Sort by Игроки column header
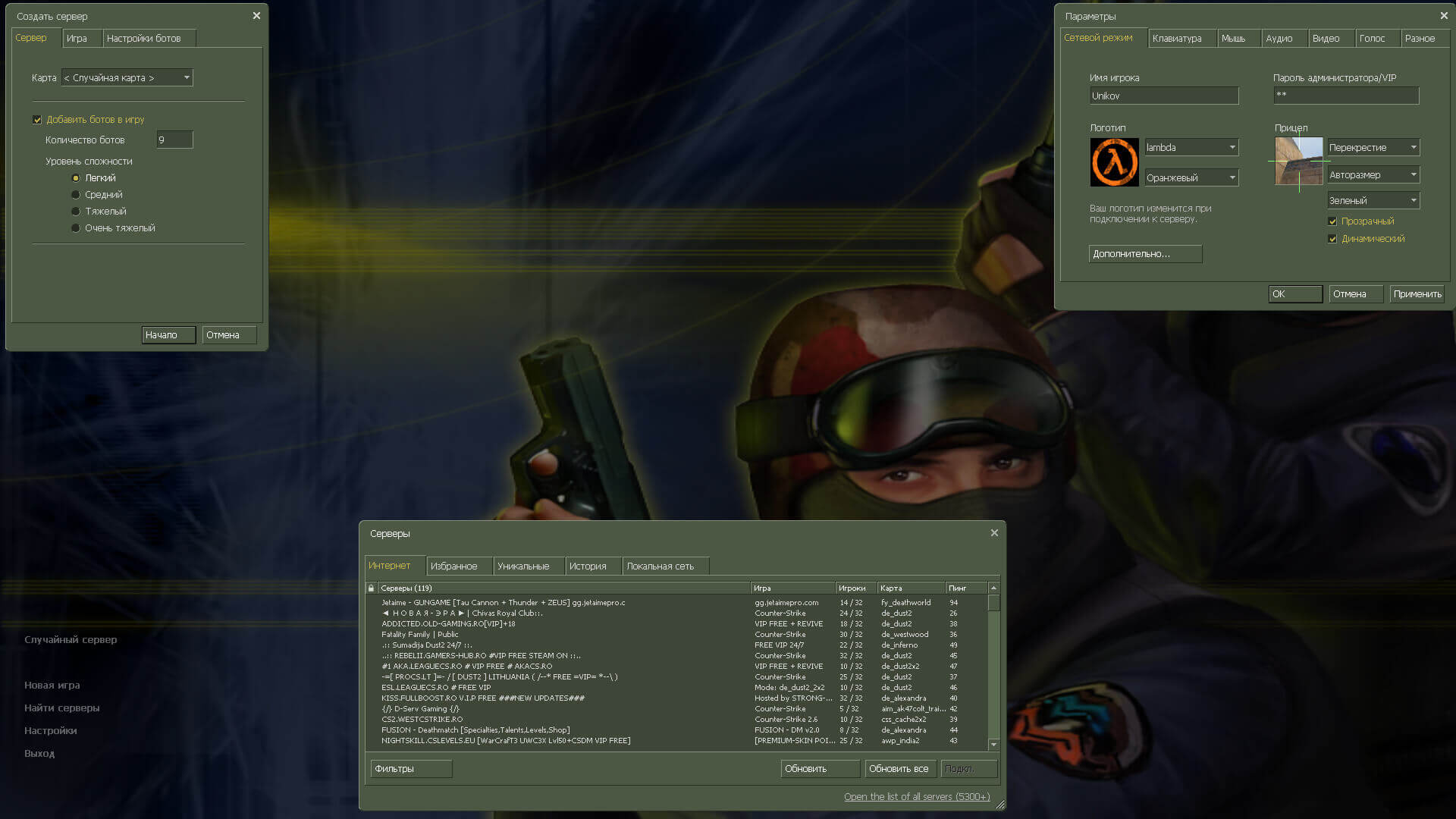 click(x=856, y=588)
